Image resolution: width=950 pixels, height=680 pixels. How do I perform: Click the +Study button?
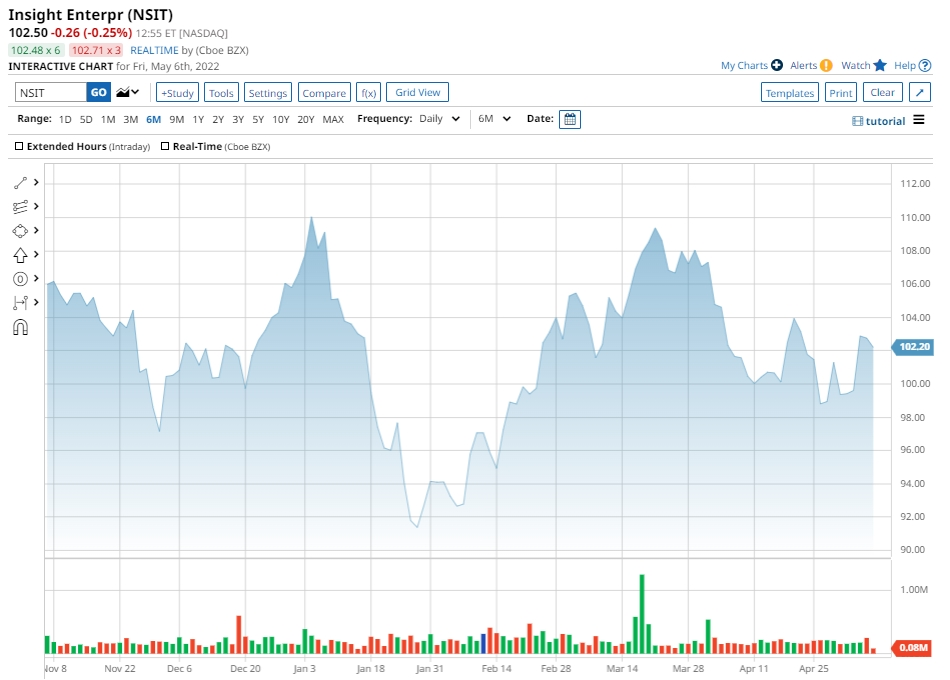(177, 93)
